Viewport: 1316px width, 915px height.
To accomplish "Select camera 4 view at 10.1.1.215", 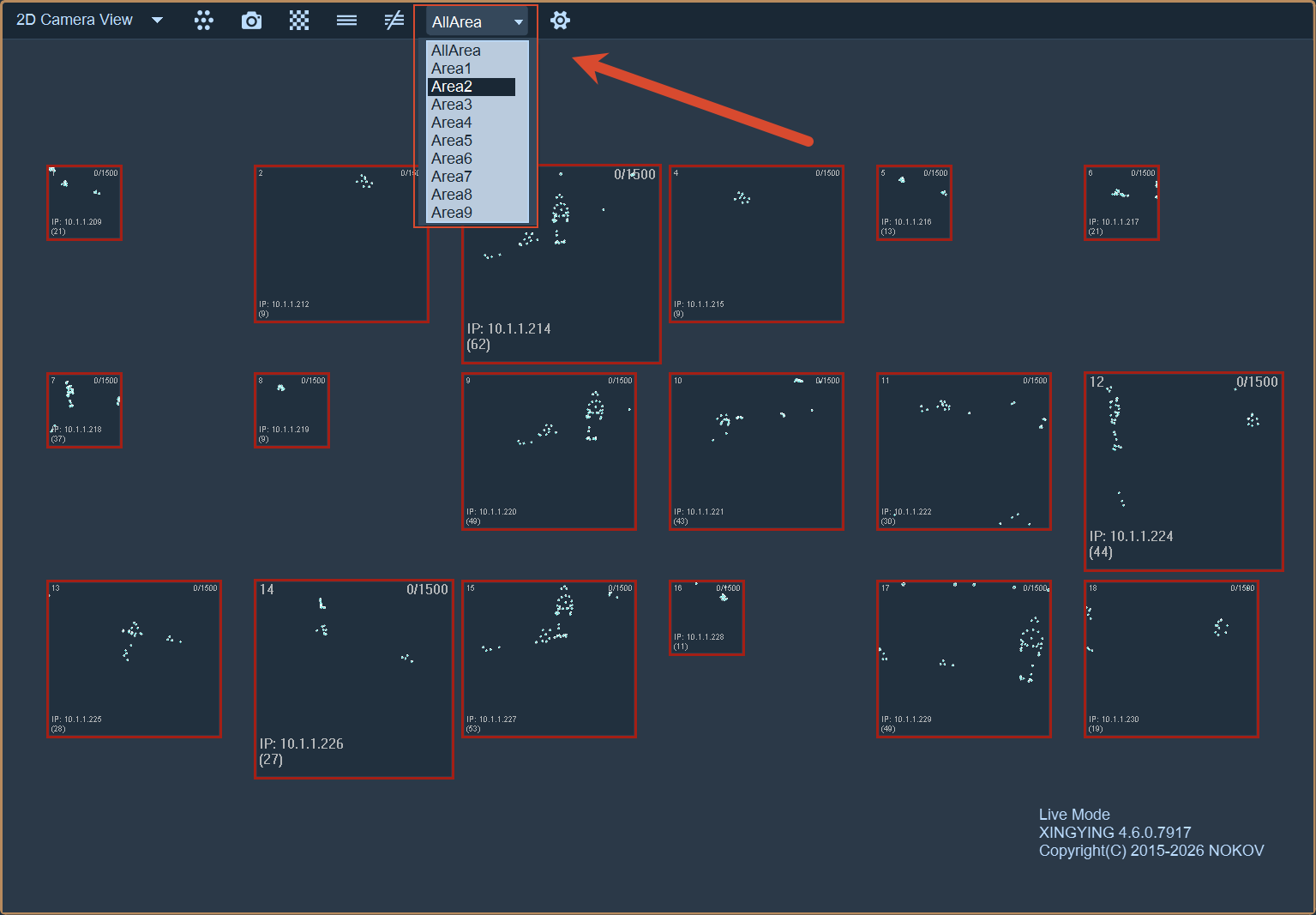I will coord(756,244).
